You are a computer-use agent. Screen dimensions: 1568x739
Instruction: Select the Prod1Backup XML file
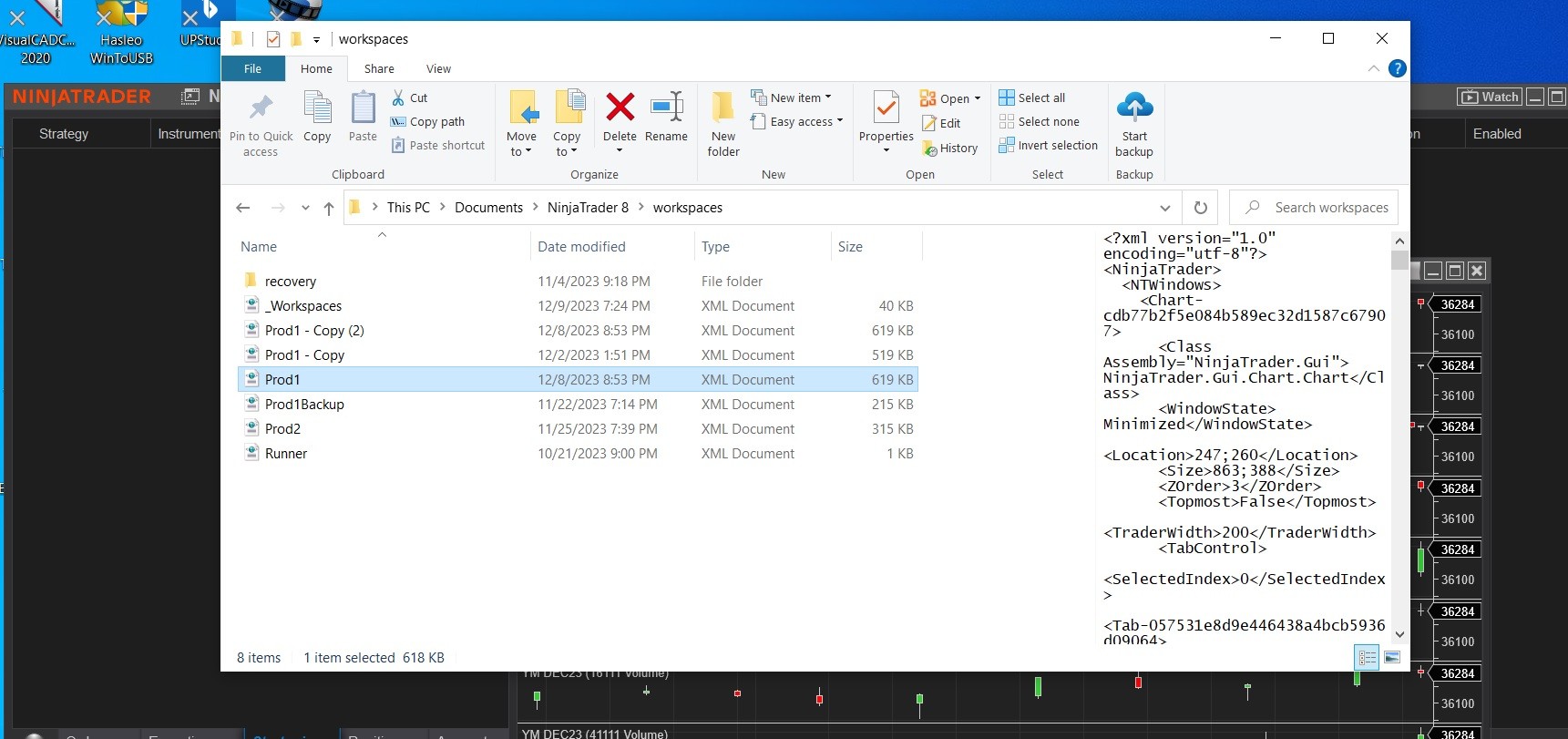578,405
